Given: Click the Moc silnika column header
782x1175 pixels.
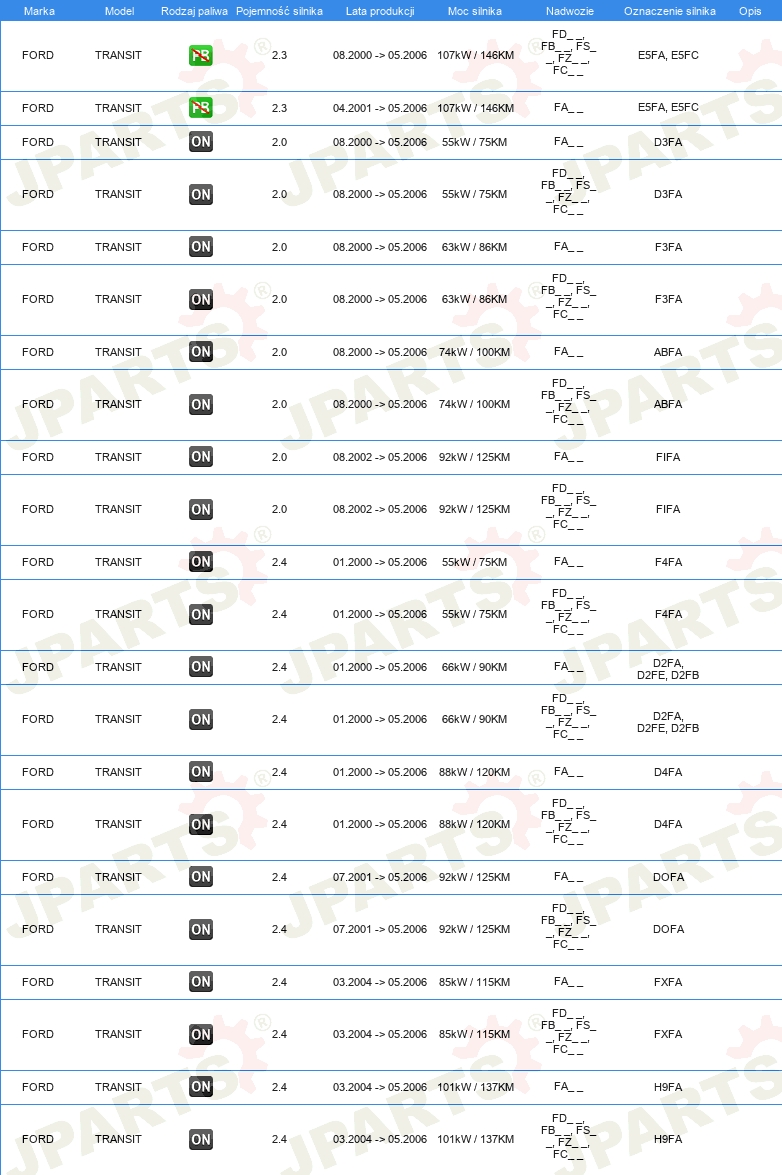Looking at the screenshot, I should 474,11.
